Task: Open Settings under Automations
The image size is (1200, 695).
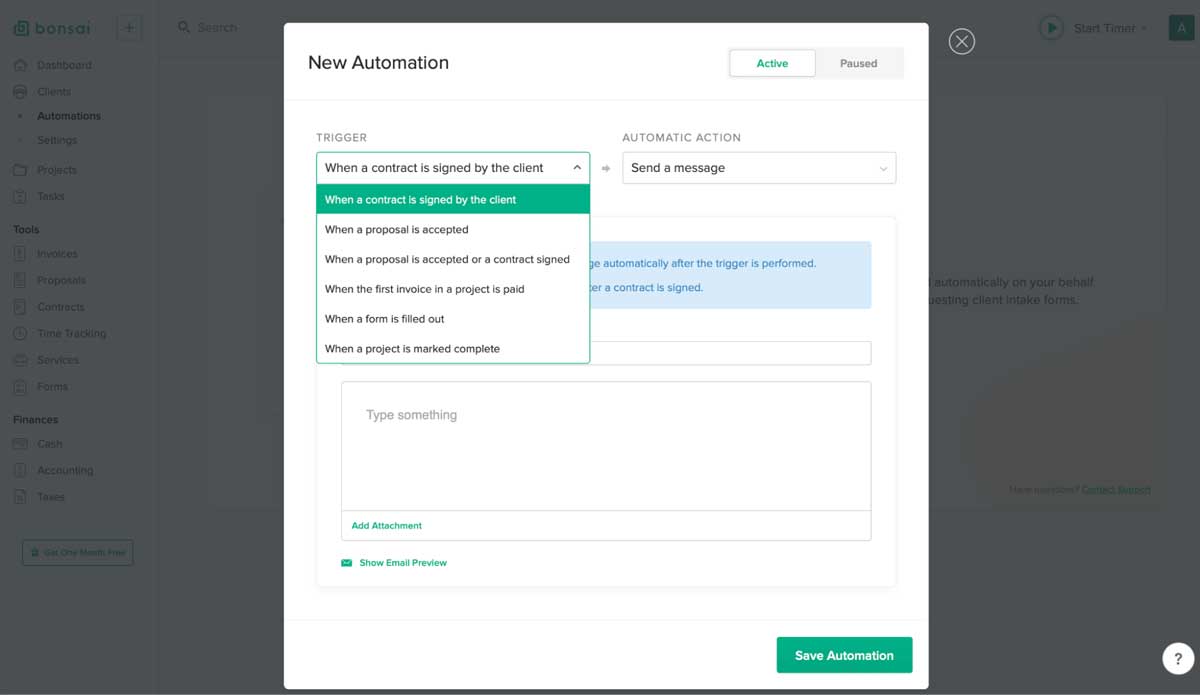Action: [57, 140]
